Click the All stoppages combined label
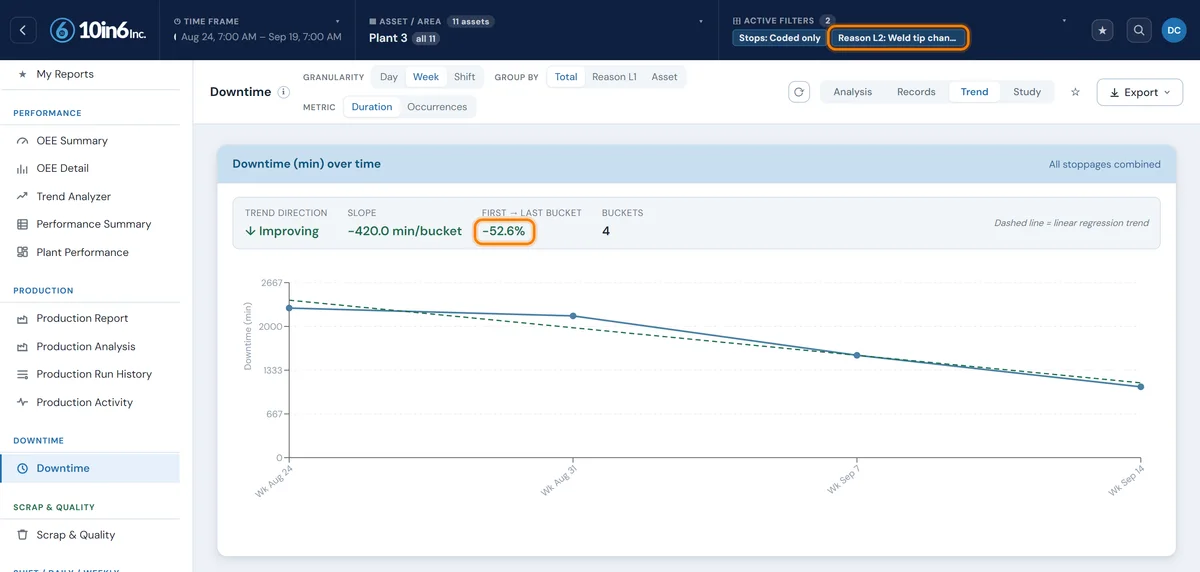The image size is (1200, 572). tap(1105, 164)
